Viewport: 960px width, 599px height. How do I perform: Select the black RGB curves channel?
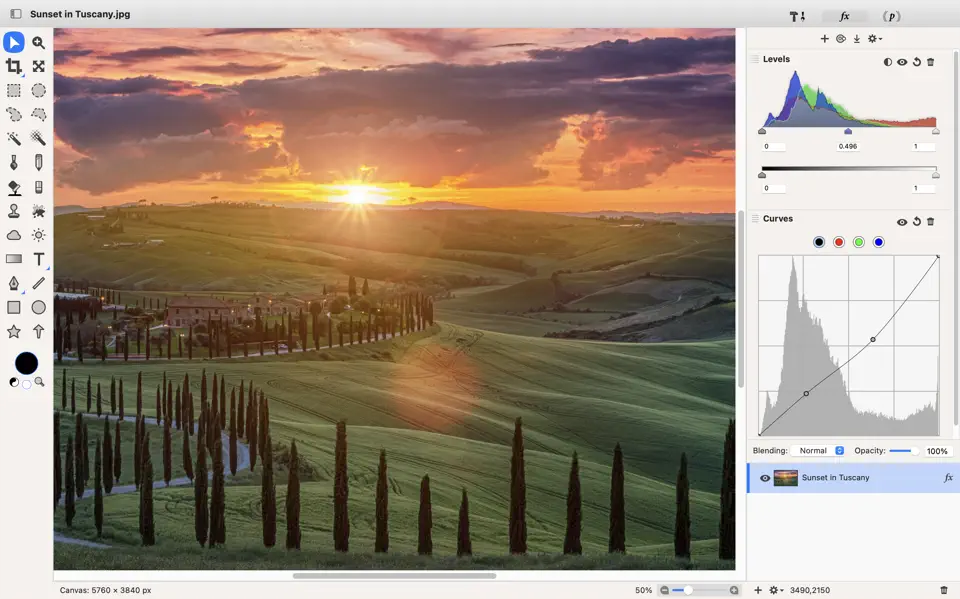pos(819,242)
